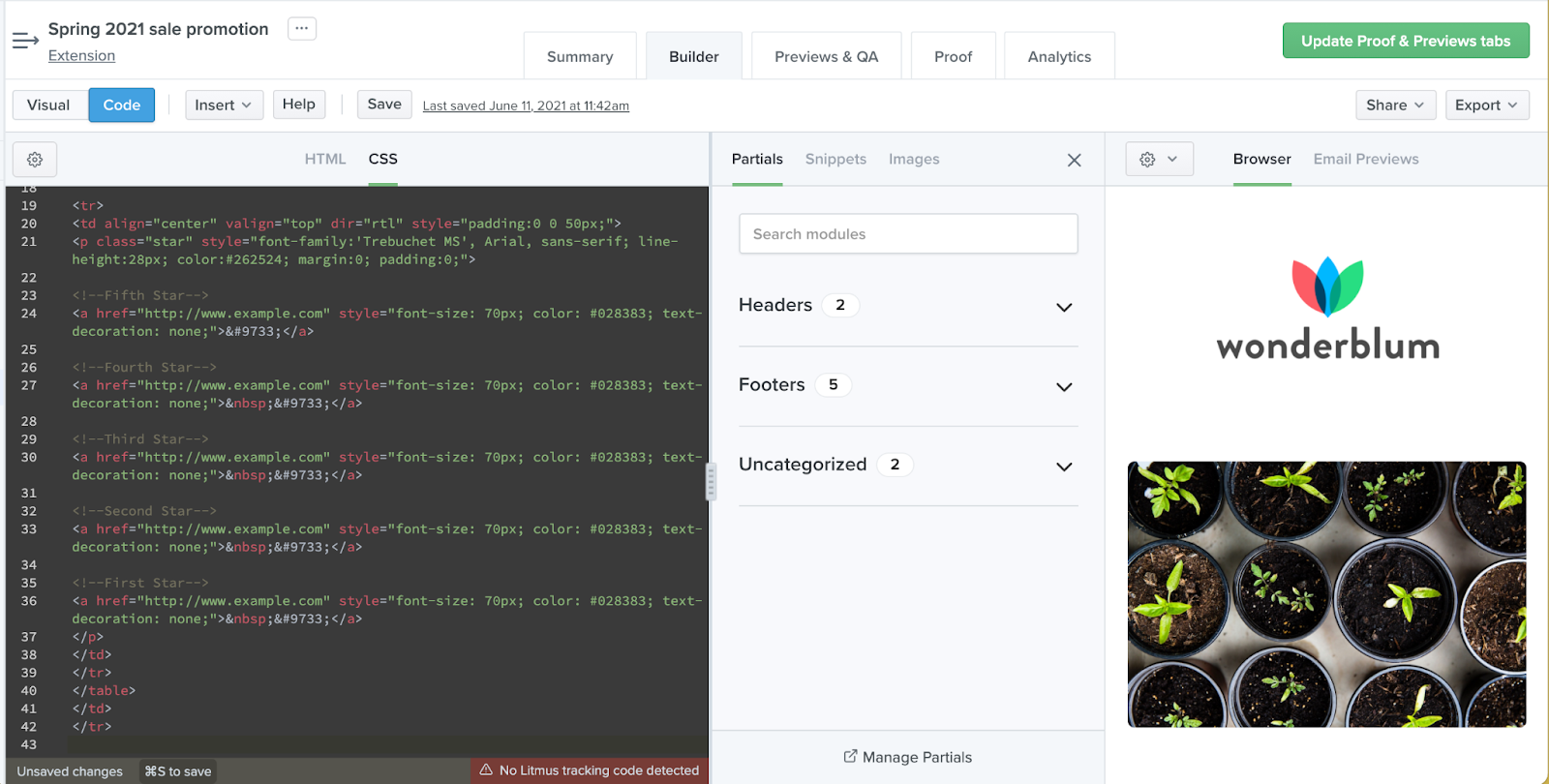Click the Manage Partials external link icon
The width and height of the screenshot is (1549, 784).
(850, 757)
